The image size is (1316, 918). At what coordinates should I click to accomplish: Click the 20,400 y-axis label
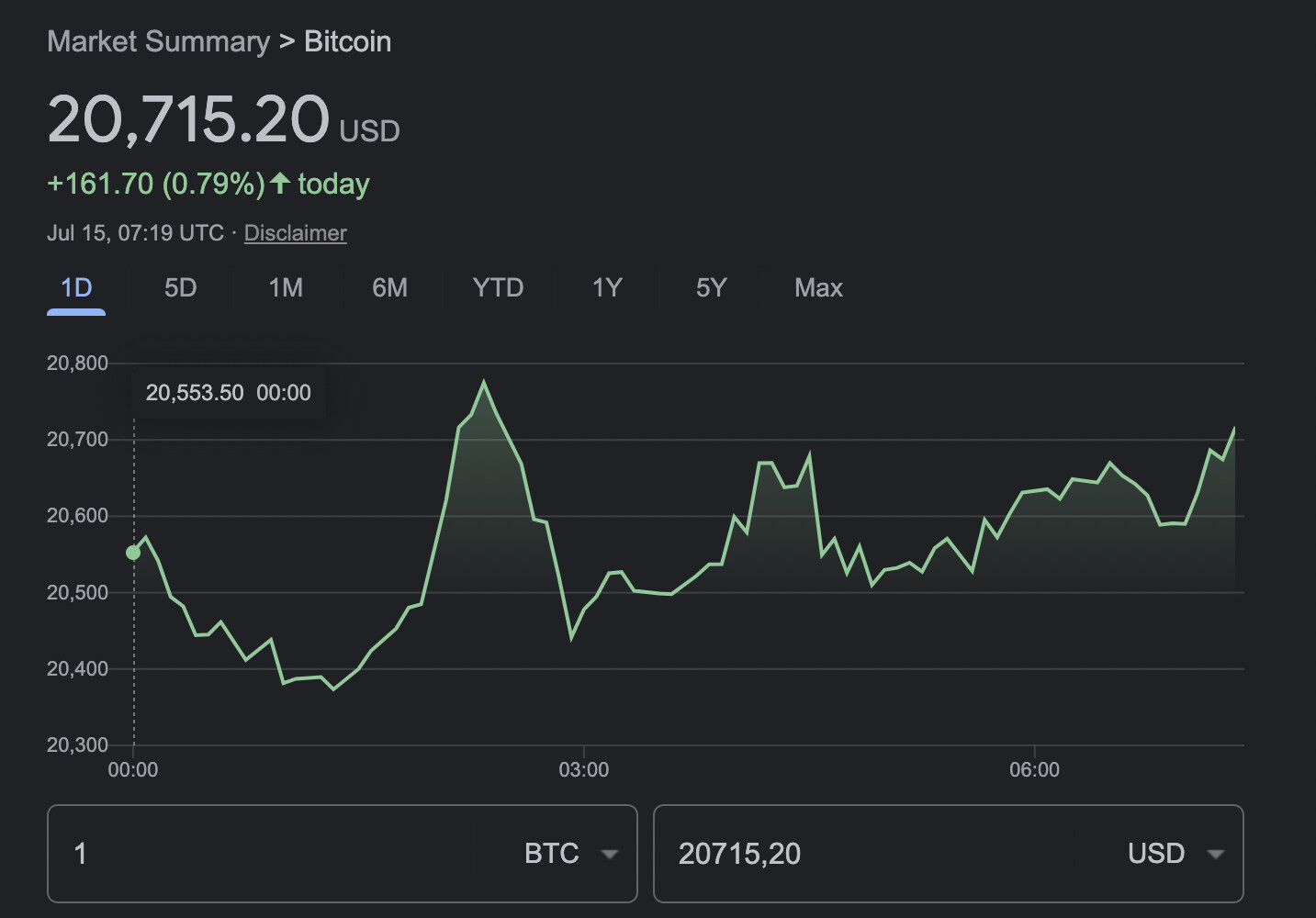77,668
